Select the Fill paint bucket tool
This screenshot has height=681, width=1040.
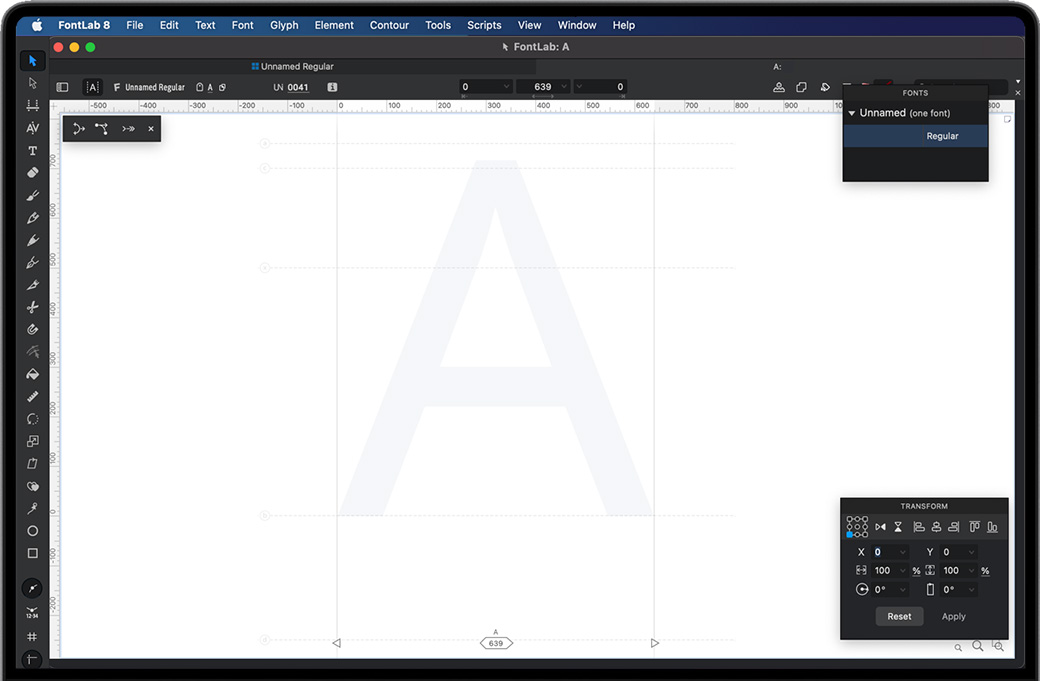pos(32,374)
